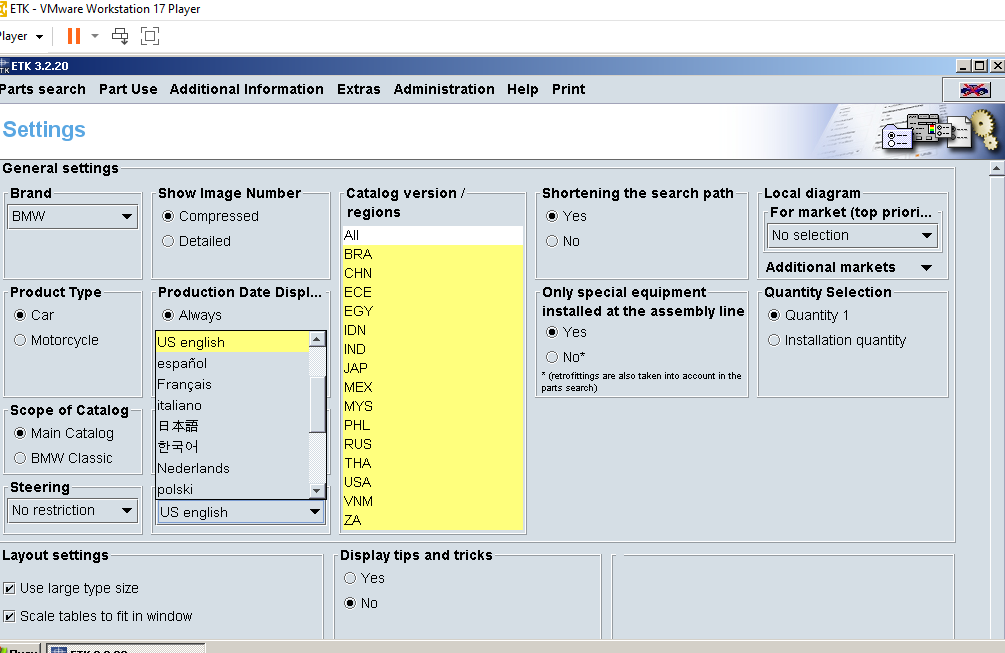This screenshot has width=1005, height=653.
Task: Expand the Additional markets arrow
Action: (x=926, y=268)
